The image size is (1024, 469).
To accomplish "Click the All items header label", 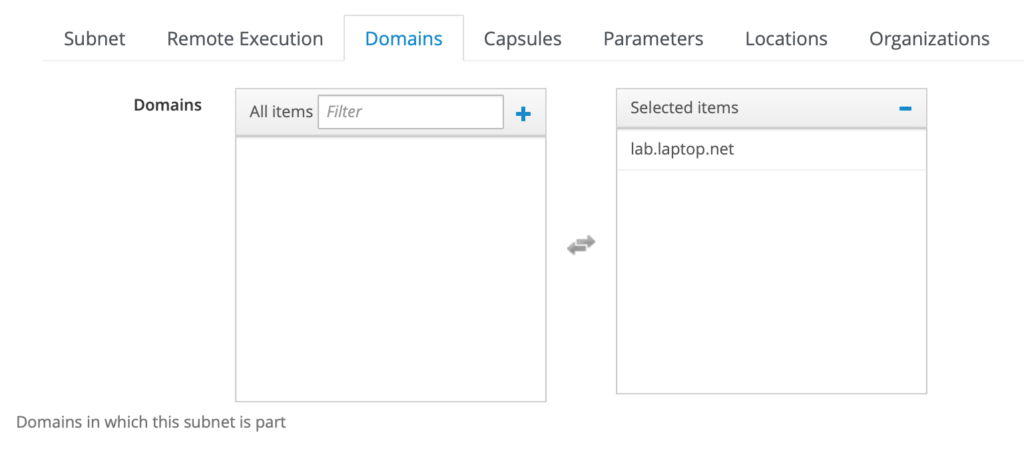I will [281, 112].
